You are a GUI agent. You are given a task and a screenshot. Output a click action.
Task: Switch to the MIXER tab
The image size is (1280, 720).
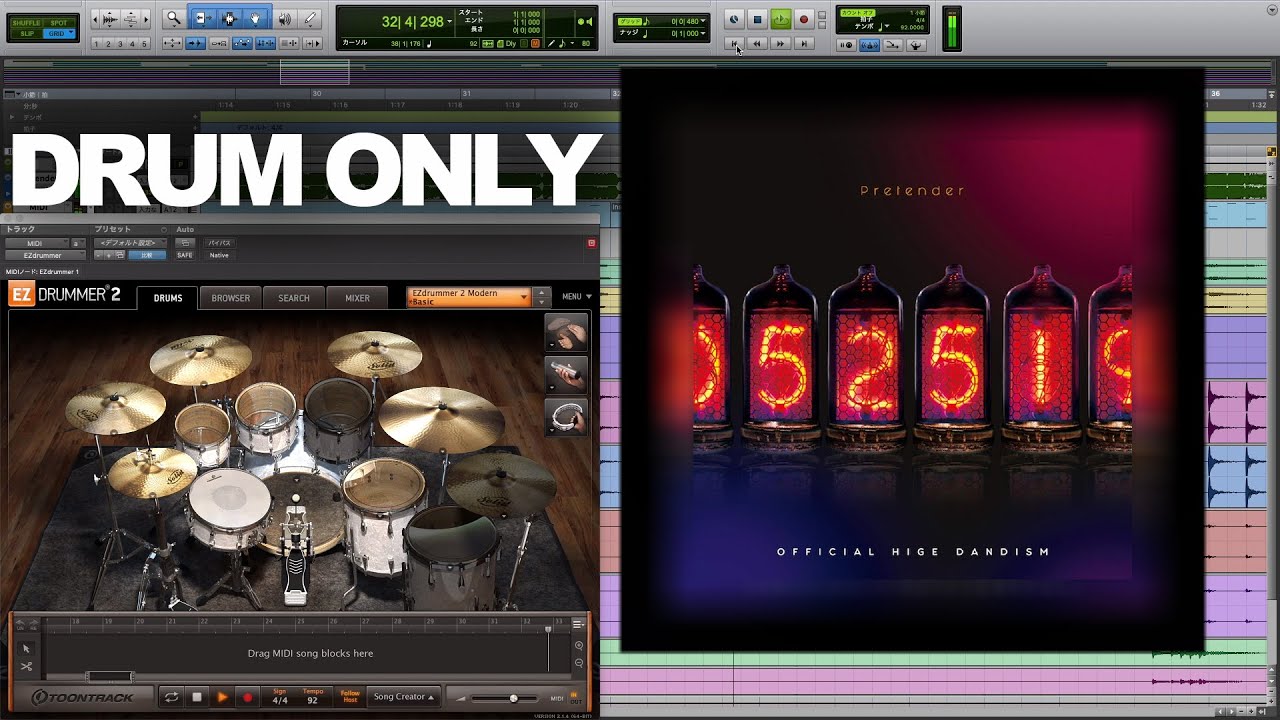pyautogui.click(x=357, y=298)
